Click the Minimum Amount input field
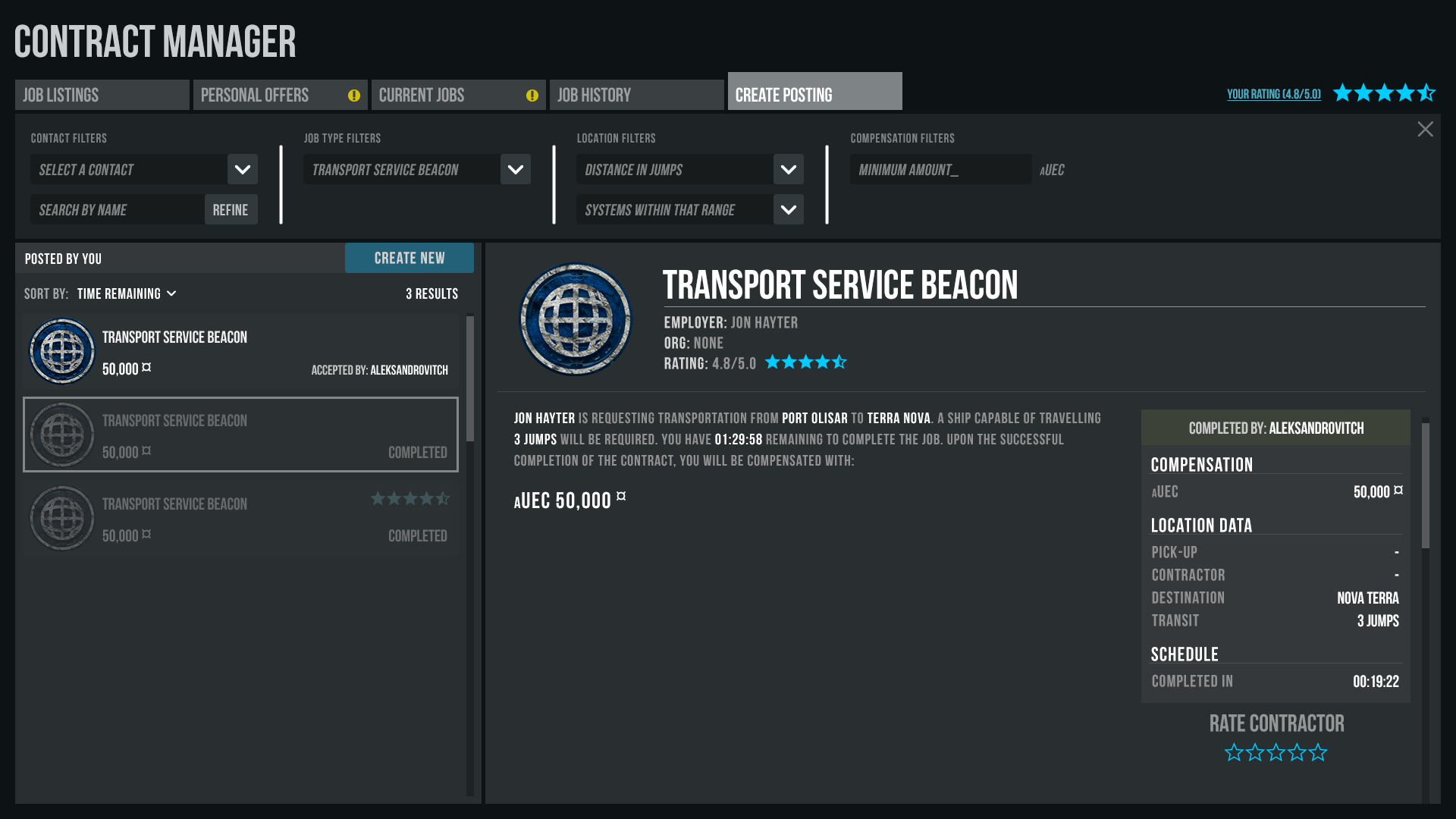Image resolution: width=1456 pixels, height=819 pixels. 940,170
